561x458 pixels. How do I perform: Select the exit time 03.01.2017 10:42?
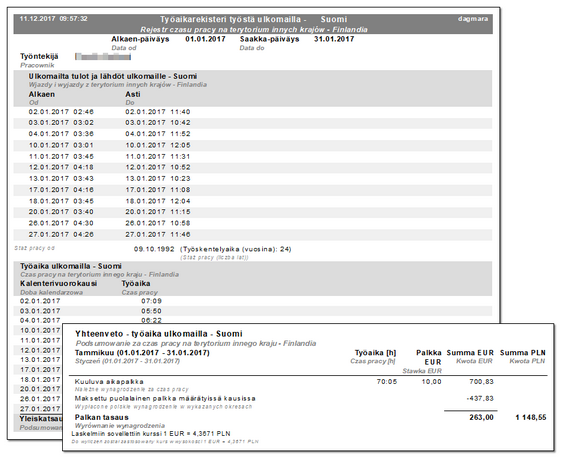pos(158,123)
